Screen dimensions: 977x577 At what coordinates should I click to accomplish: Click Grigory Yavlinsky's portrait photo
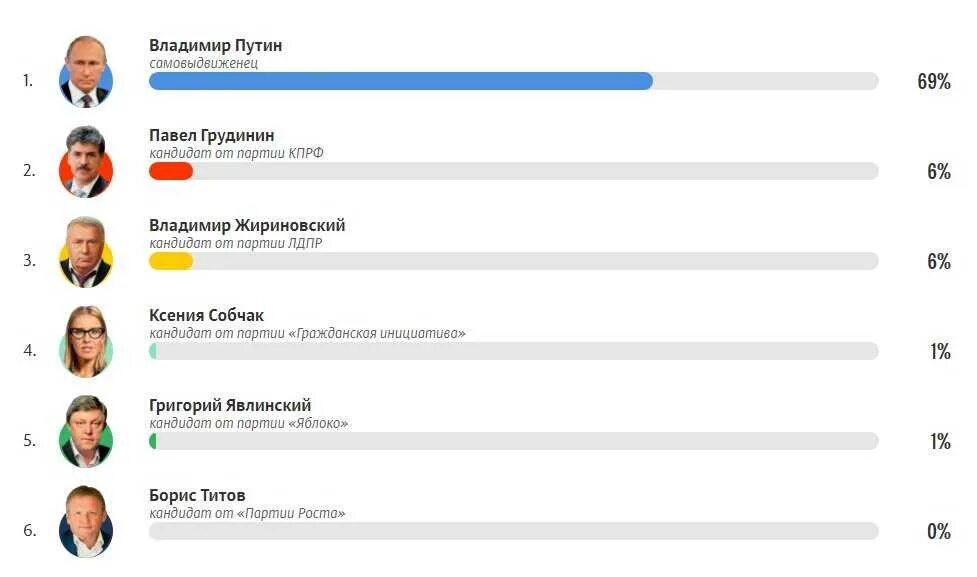[86, 431]
